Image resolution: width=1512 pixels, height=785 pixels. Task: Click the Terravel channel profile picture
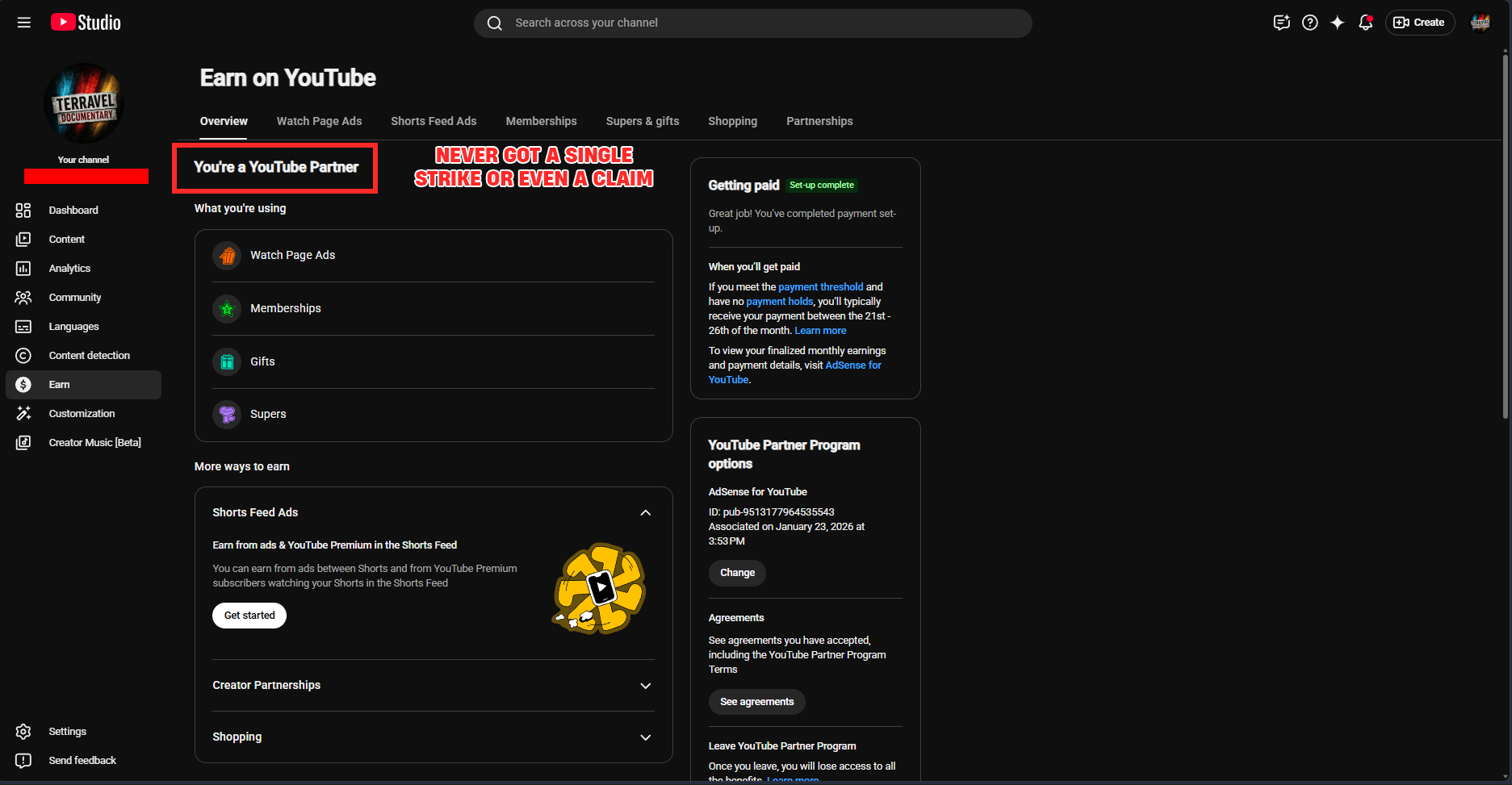pos(84,103)
